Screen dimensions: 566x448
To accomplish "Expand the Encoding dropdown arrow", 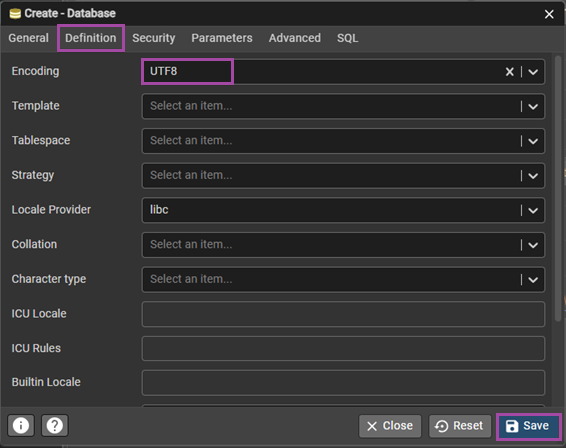I will point(533,72).
